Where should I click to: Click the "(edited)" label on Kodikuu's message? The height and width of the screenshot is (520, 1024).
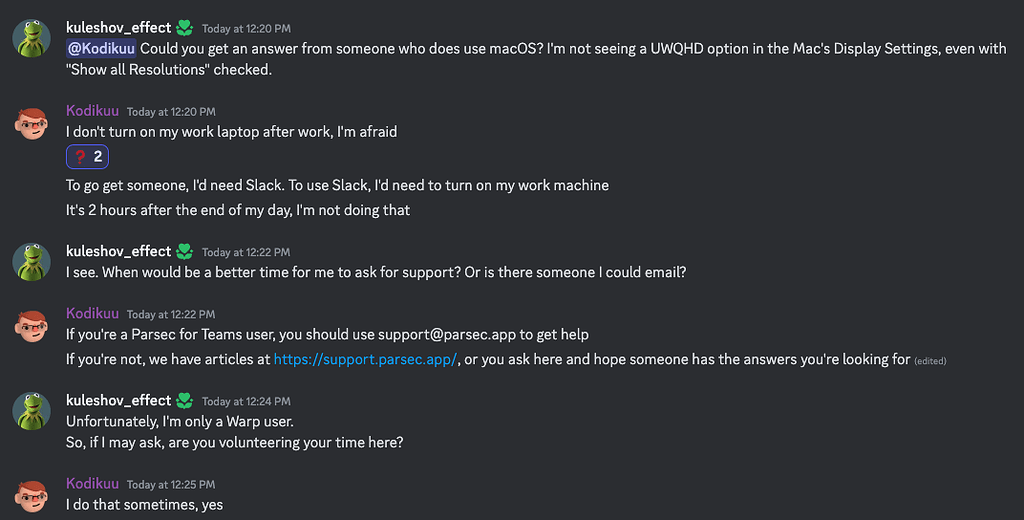[930, 361]
